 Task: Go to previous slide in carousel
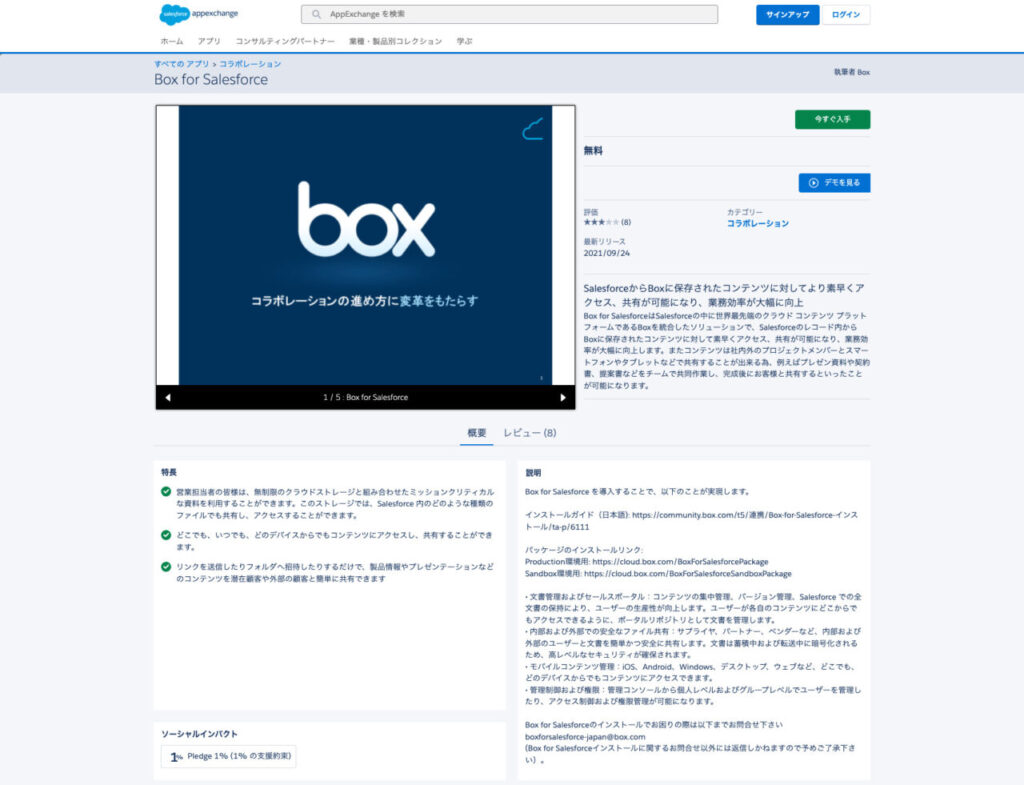coord(168,397)
